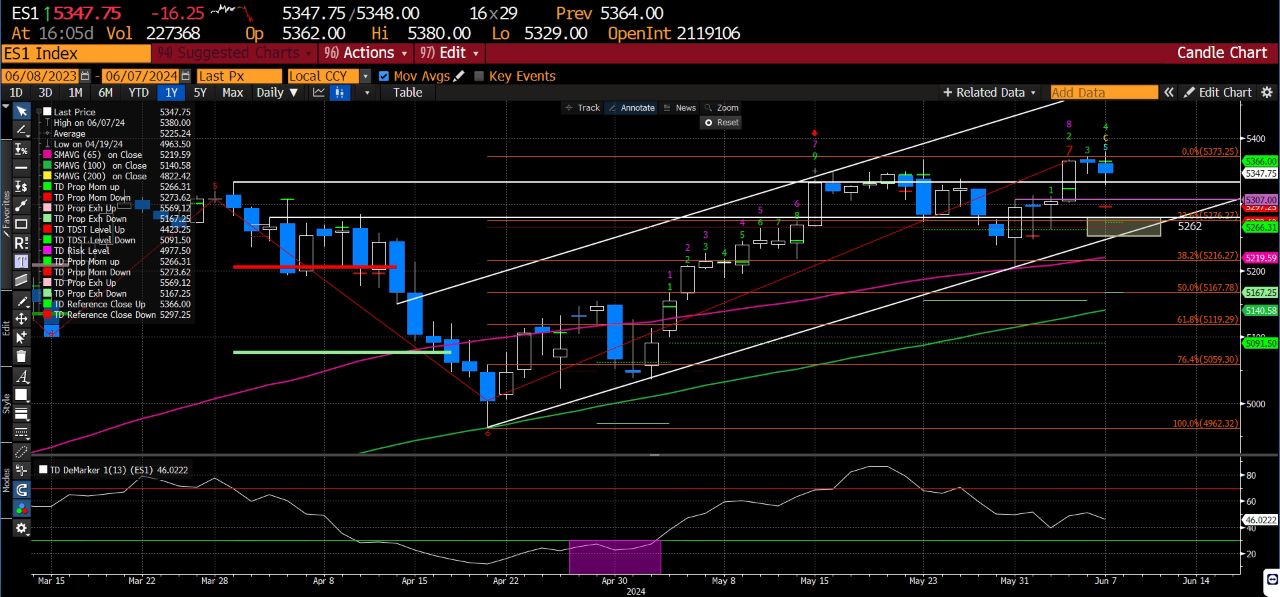Open the Suggested Charts dropdown
The height and width of the screenshot is (597, 1280).
point(236,53)
